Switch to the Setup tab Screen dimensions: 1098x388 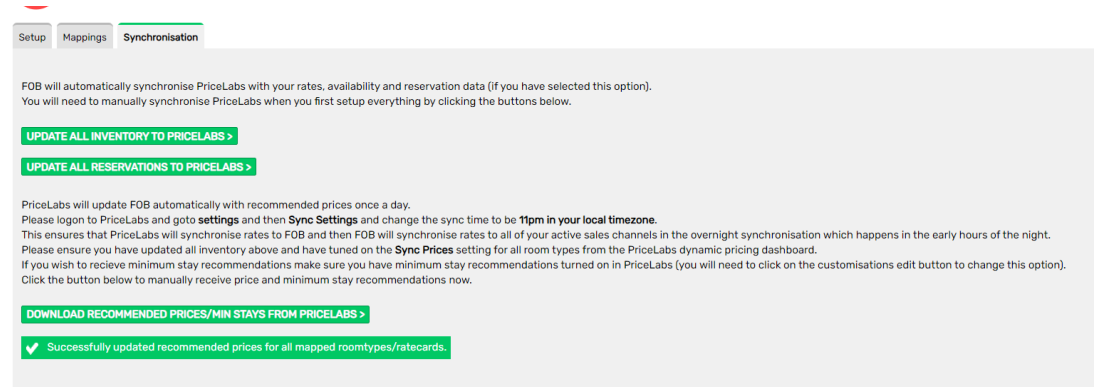[32, 37]
